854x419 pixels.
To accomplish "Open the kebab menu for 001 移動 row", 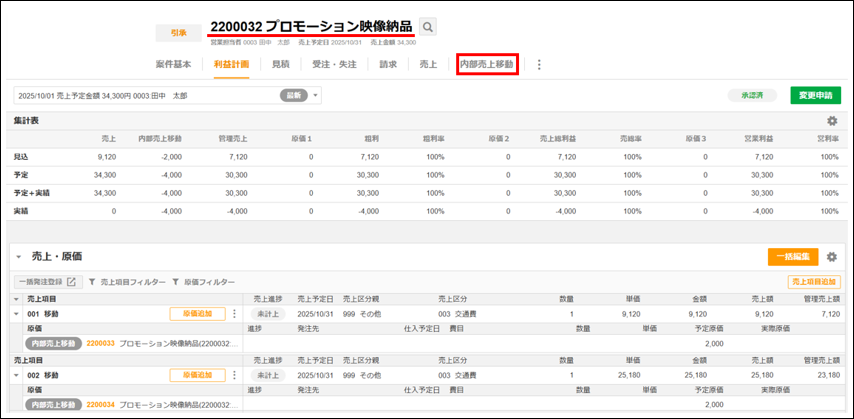I will [x=235, y=314].
